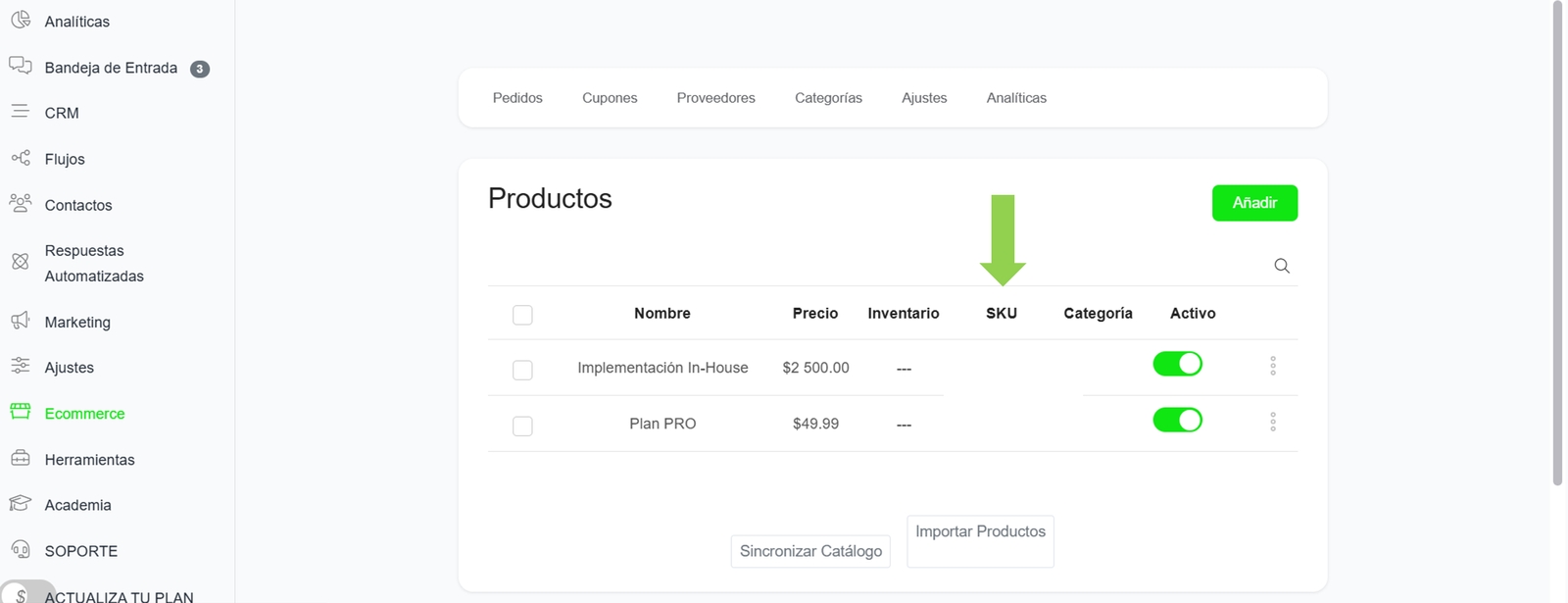Click the Flujos workflow icon
The height and width of the screenshot is (603, 1568).
[21, 158]
